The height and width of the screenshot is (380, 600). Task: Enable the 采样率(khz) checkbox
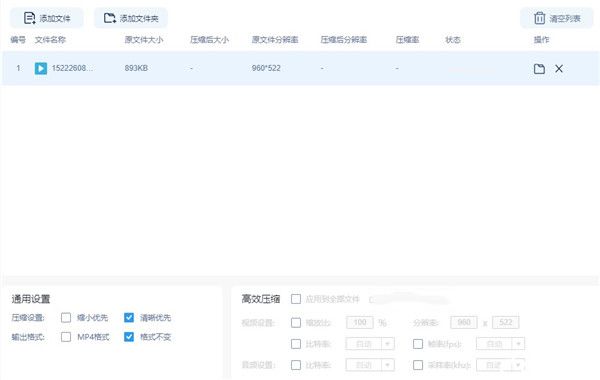tap(418, 365)
